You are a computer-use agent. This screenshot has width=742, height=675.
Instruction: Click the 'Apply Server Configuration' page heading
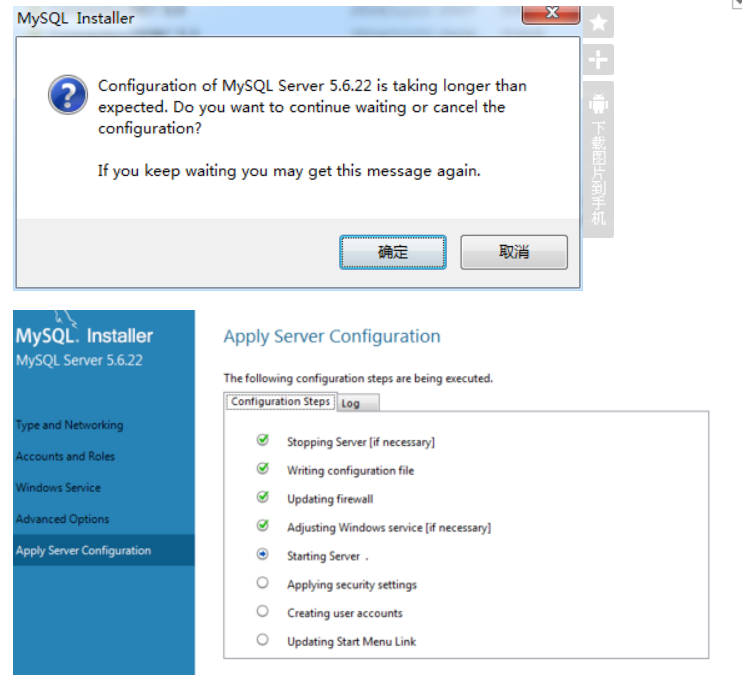(332, 337)
